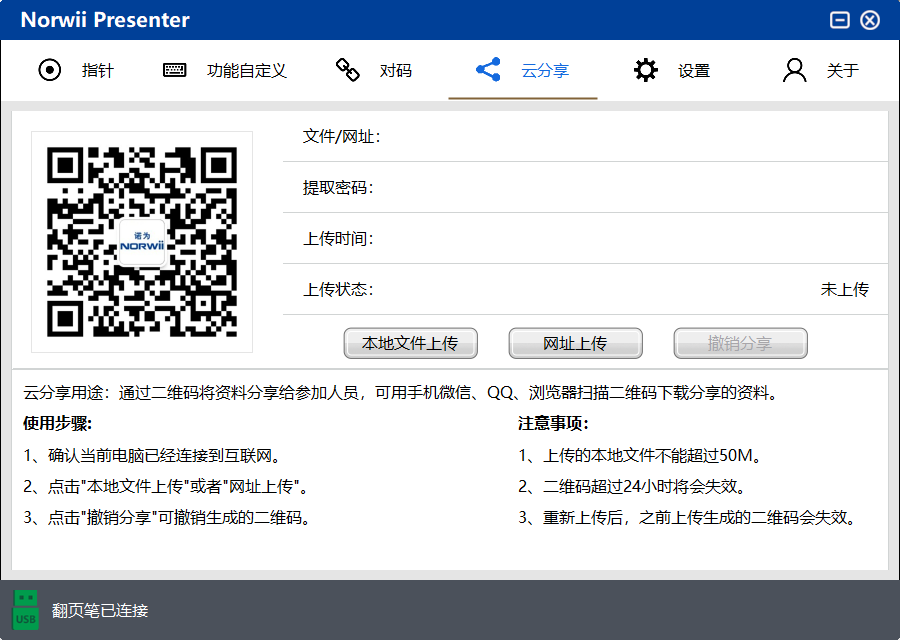The height and width of the screenshot is (640, 900).
Task: Select the 云分享 tab
Action: [523, 70]
